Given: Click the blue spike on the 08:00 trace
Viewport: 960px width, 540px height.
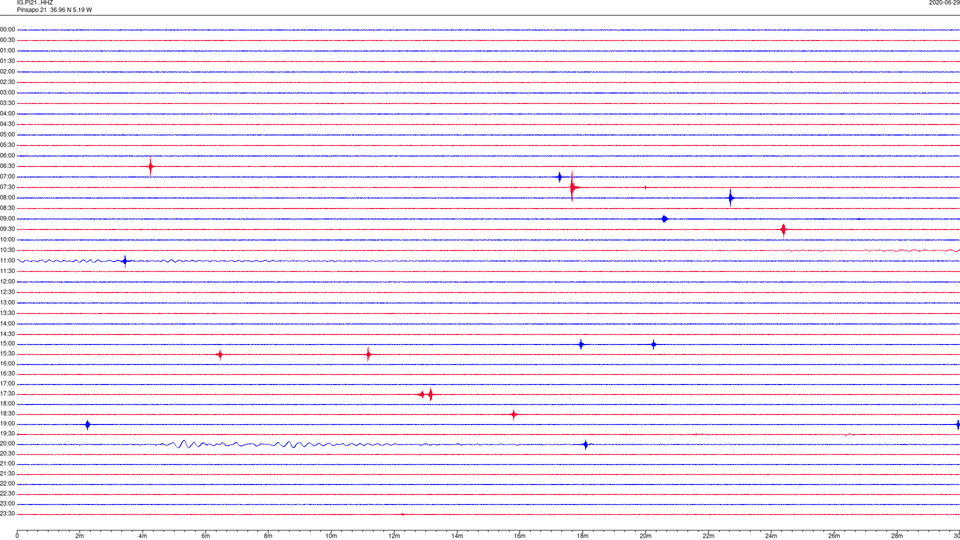Looking at the screenshot, I should [730, 198].
